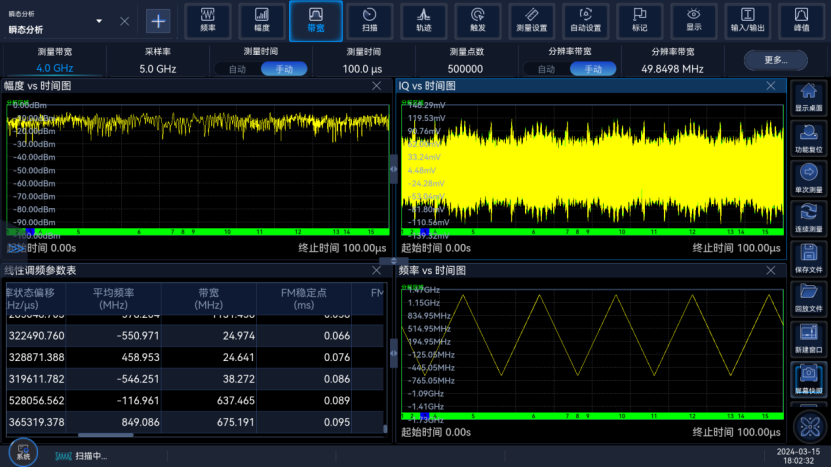The height and width of the screenshot is (467, 831).
Task: Click the 测量带宽 4.0 GHz field
Action: point(55,69)
